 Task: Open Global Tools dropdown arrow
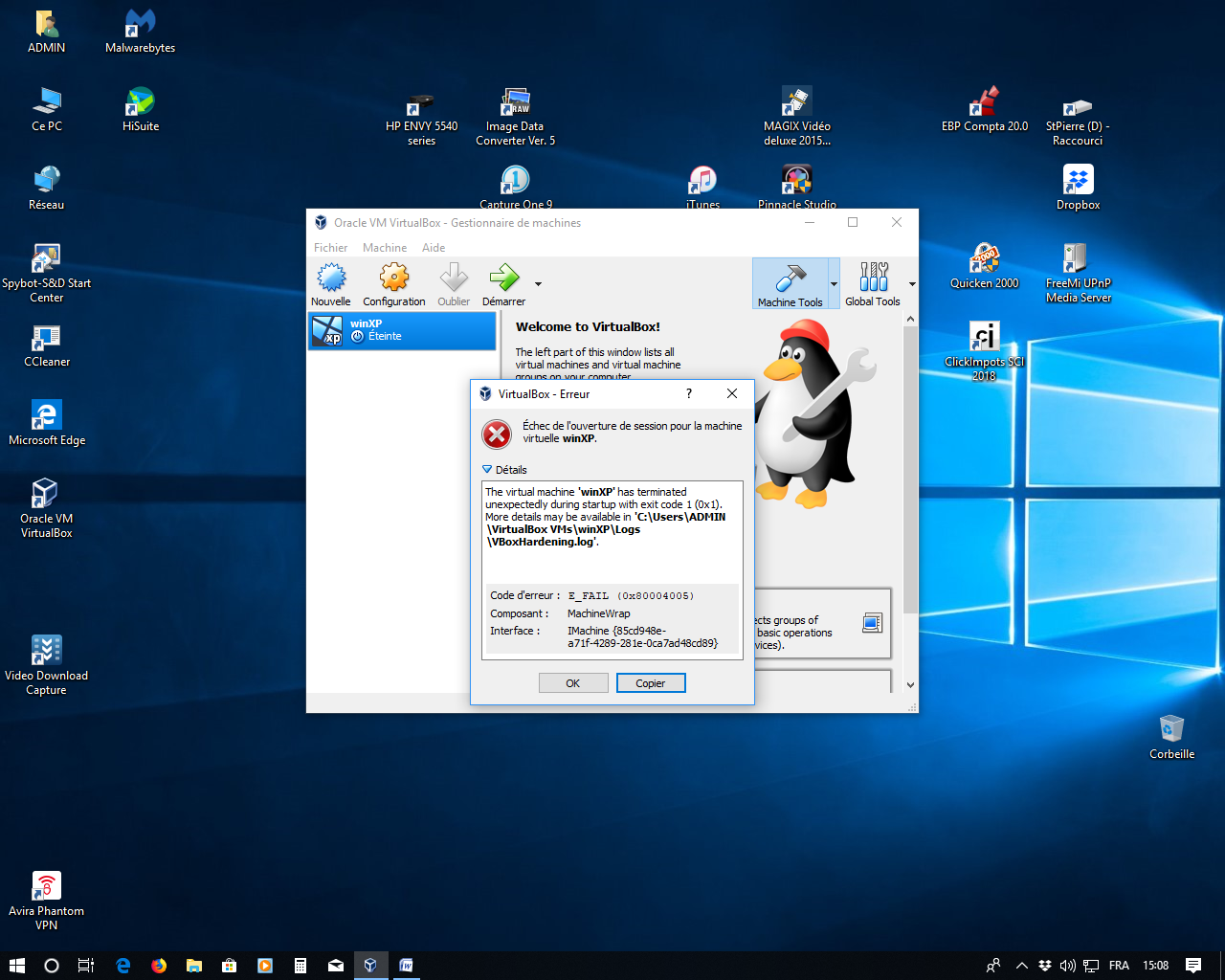pyautogui.click(x=912, y=284)
